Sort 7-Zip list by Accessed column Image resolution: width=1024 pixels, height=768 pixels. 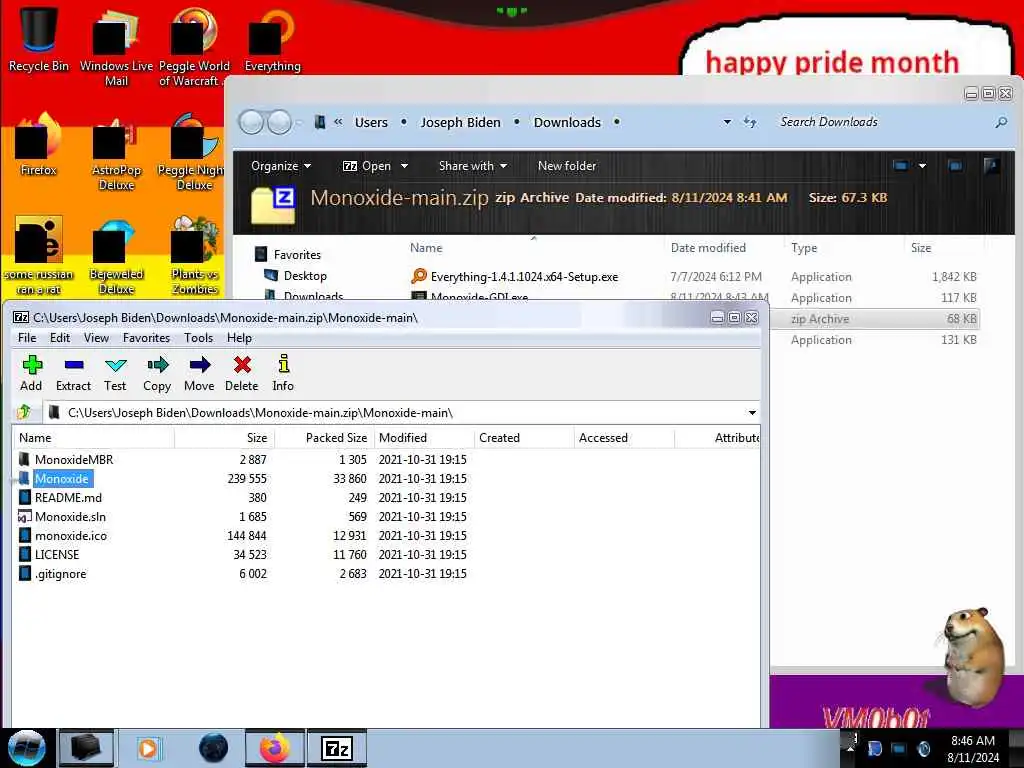(624, 438)
